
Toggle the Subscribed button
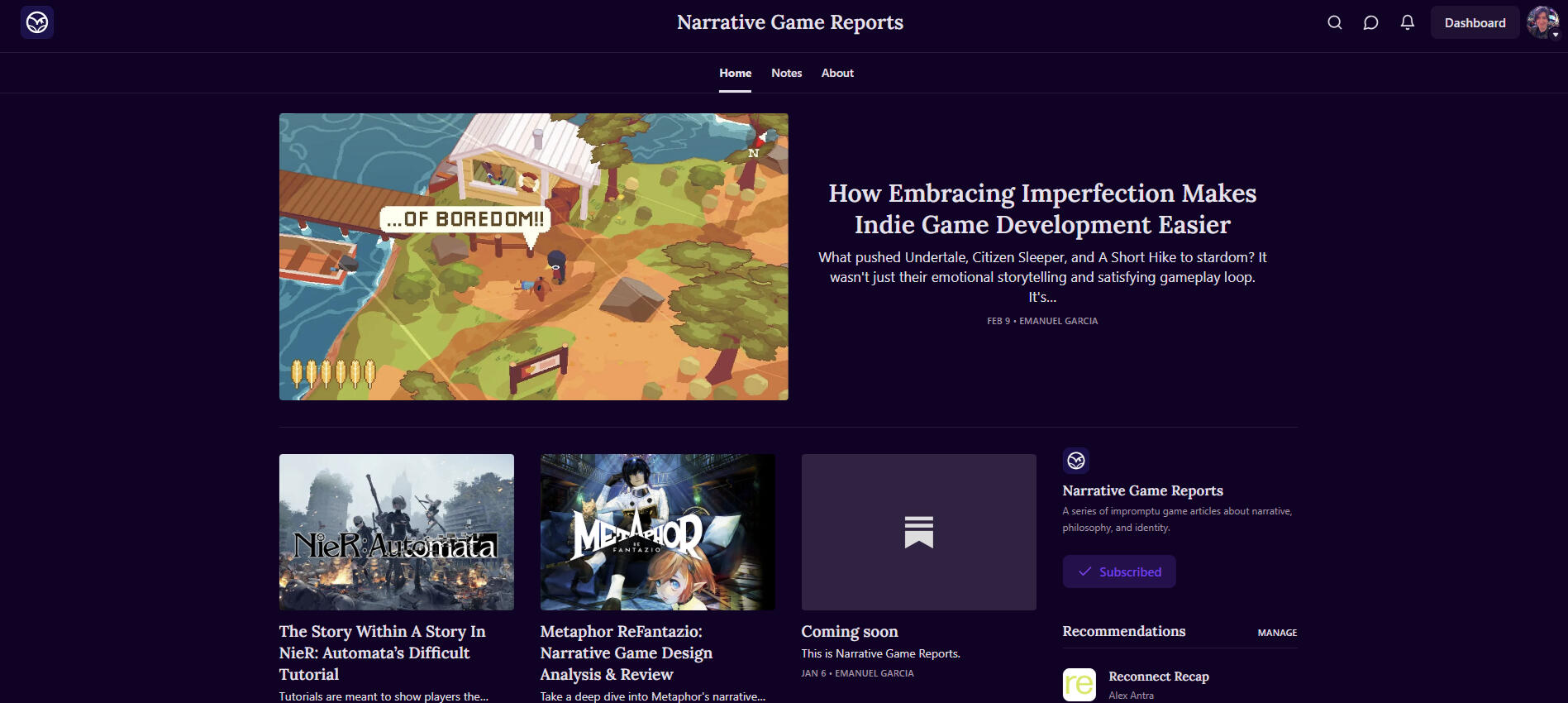coord(1118,571)
